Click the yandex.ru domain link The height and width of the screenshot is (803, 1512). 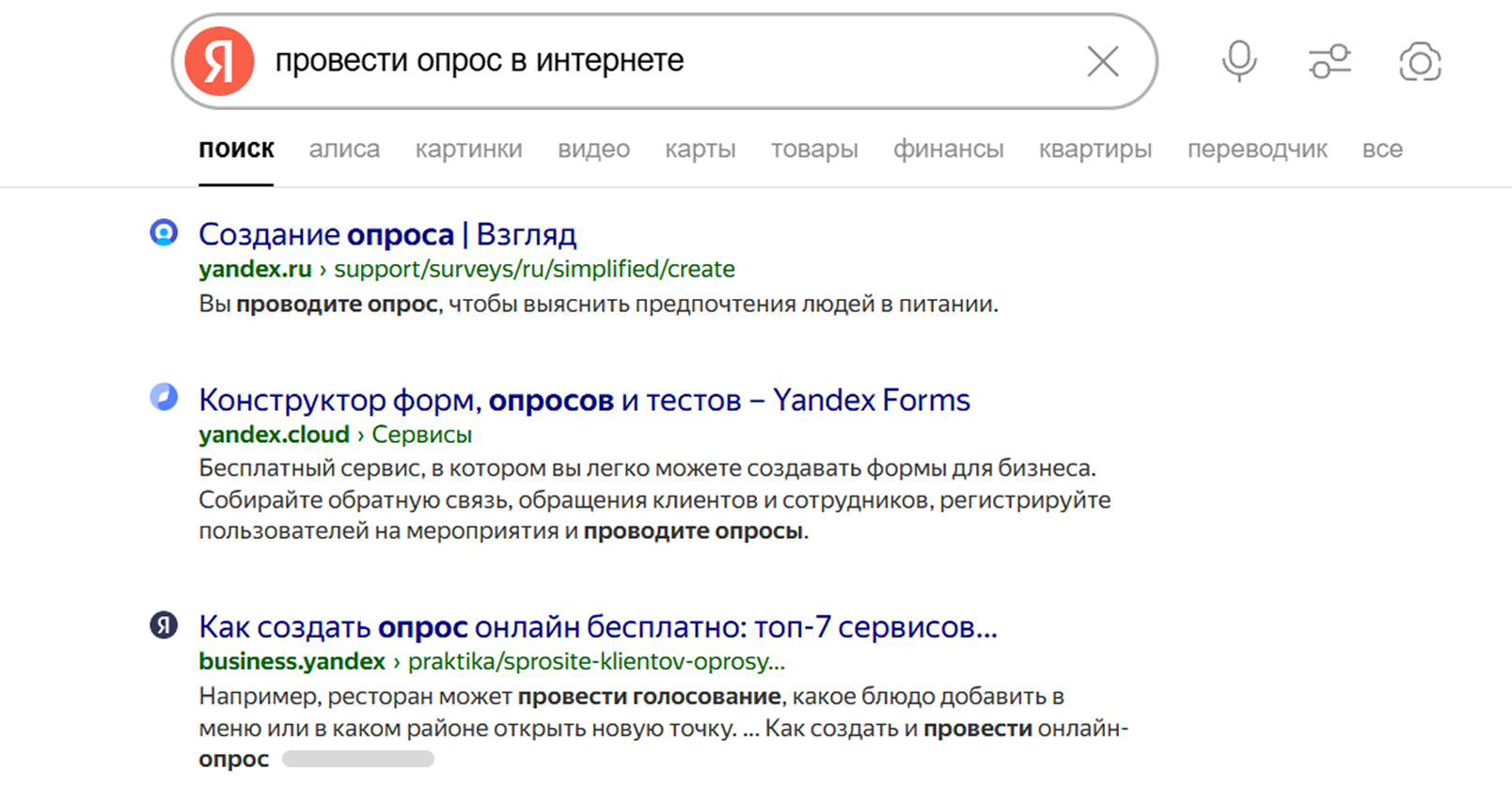coord(255,269)
